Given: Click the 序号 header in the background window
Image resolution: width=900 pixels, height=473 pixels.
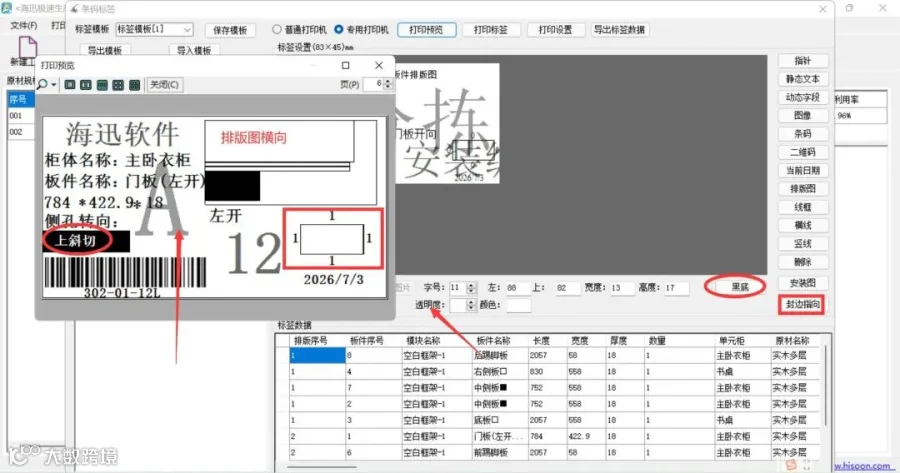Looking at the screenshot, I should [21, 99].
